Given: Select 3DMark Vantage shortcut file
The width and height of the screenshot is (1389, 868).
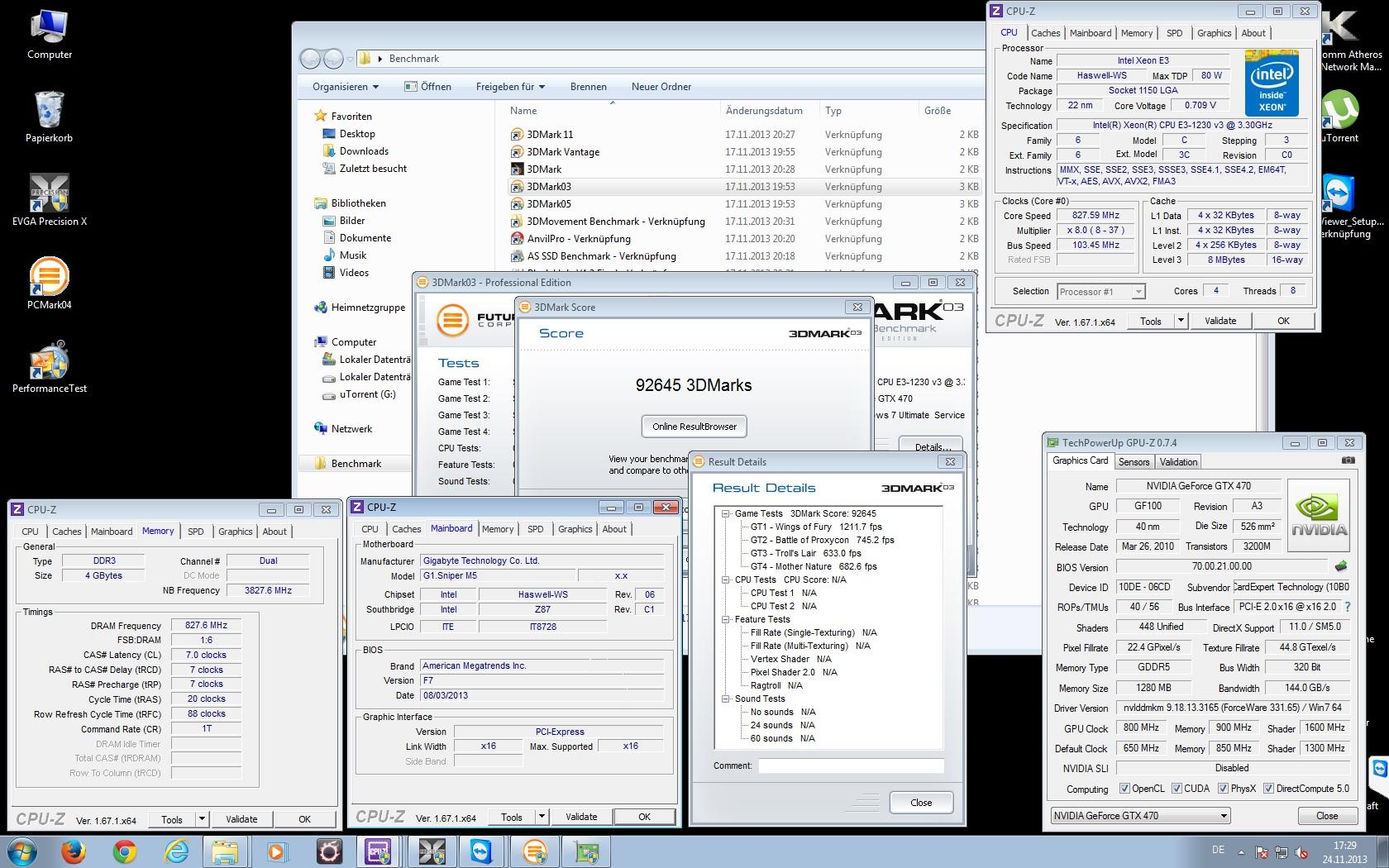Looking at the screenshot, I should (x=563, y=152).
